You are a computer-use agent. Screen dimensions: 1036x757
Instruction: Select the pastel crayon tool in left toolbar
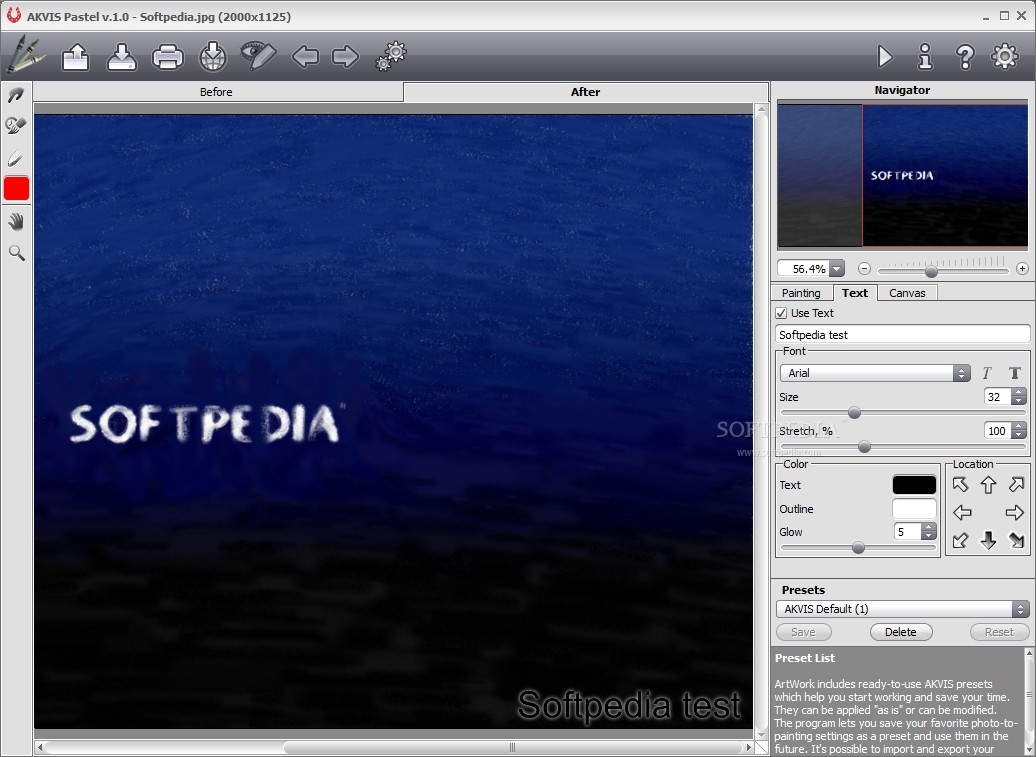click(x=16, y=159)
